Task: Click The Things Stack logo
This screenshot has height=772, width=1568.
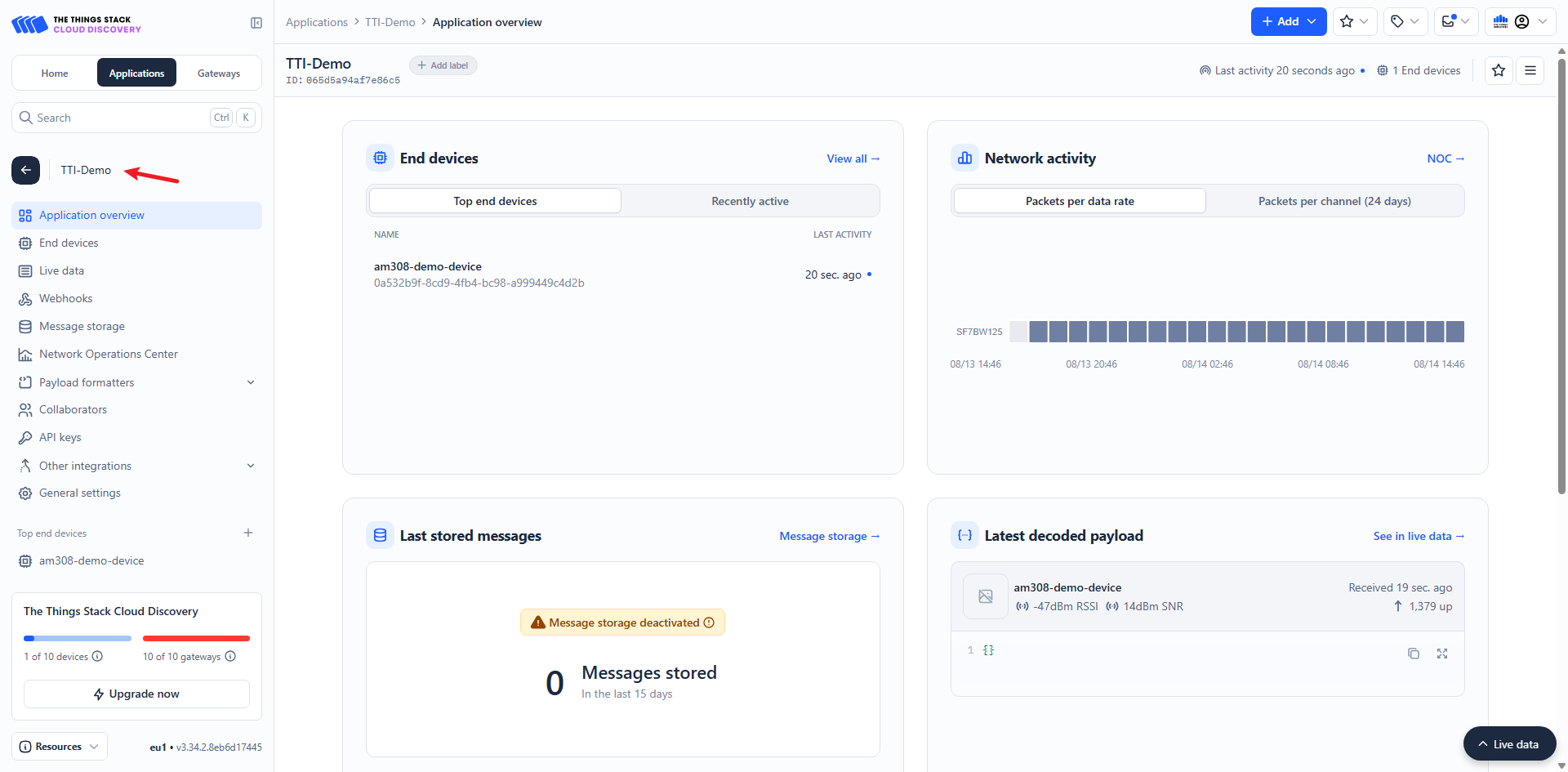Action: pyautogui.click(x=76, y=25)
